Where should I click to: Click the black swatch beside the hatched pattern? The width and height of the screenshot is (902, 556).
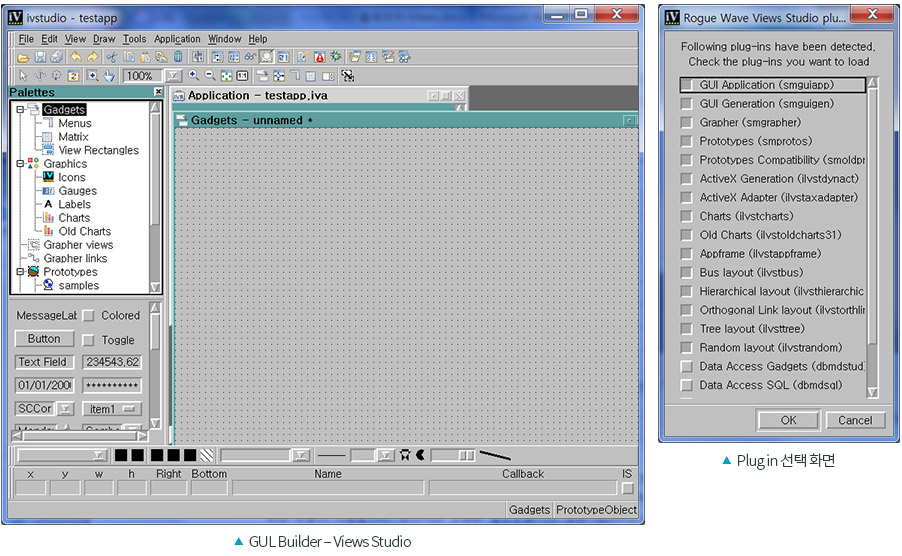(190, 455)
